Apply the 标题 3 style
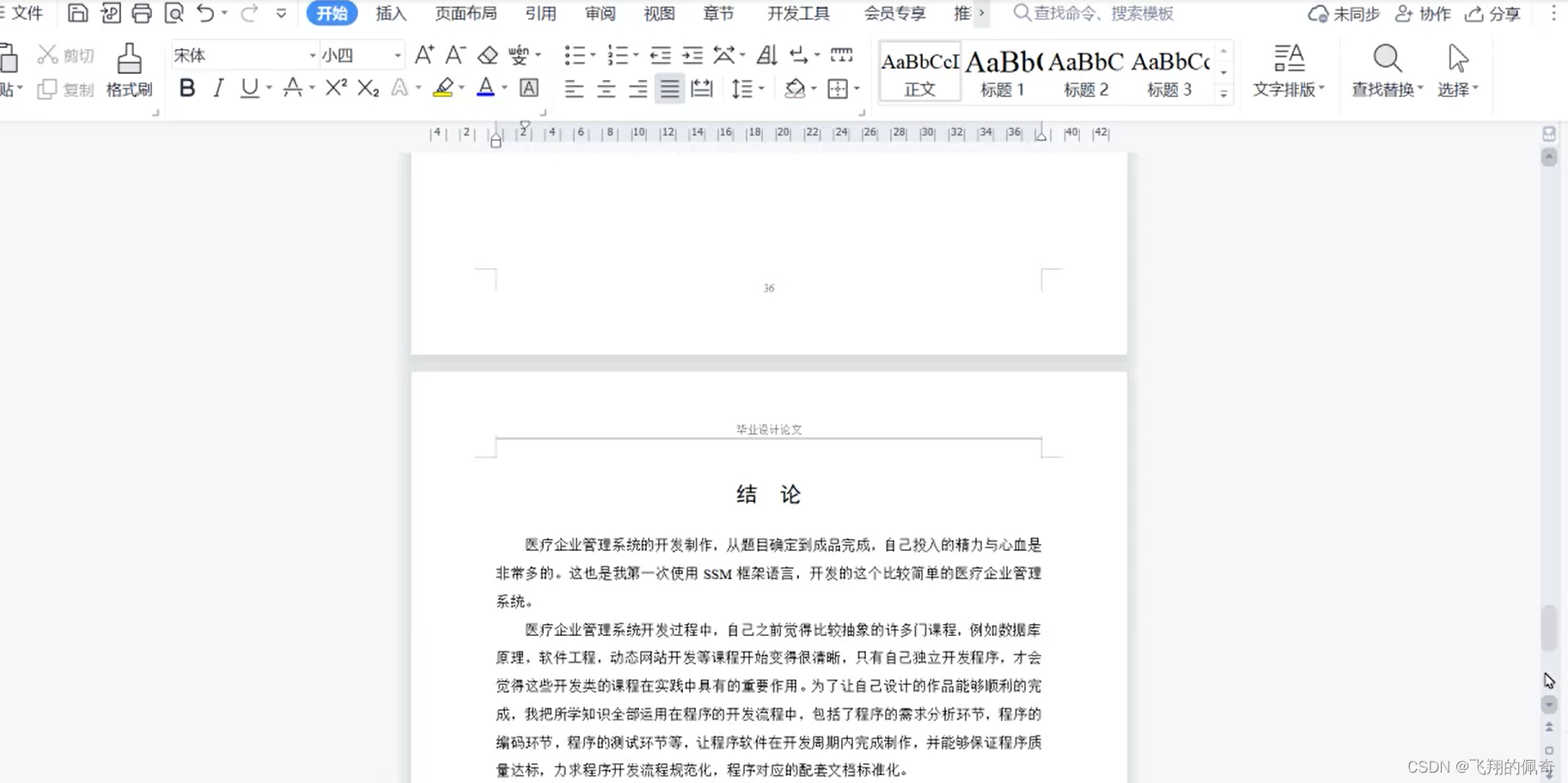 [1169, 71]
